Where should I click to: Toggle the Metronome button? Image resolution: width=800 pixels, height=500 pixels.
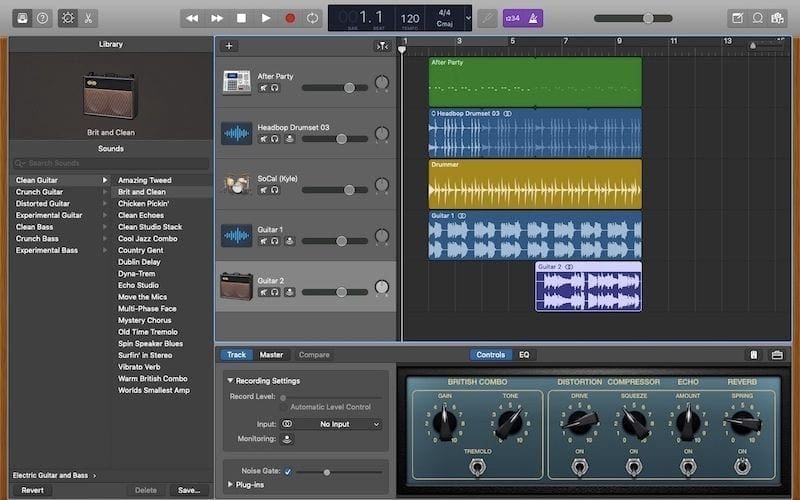pyautogui.click(x=533, y=18)
